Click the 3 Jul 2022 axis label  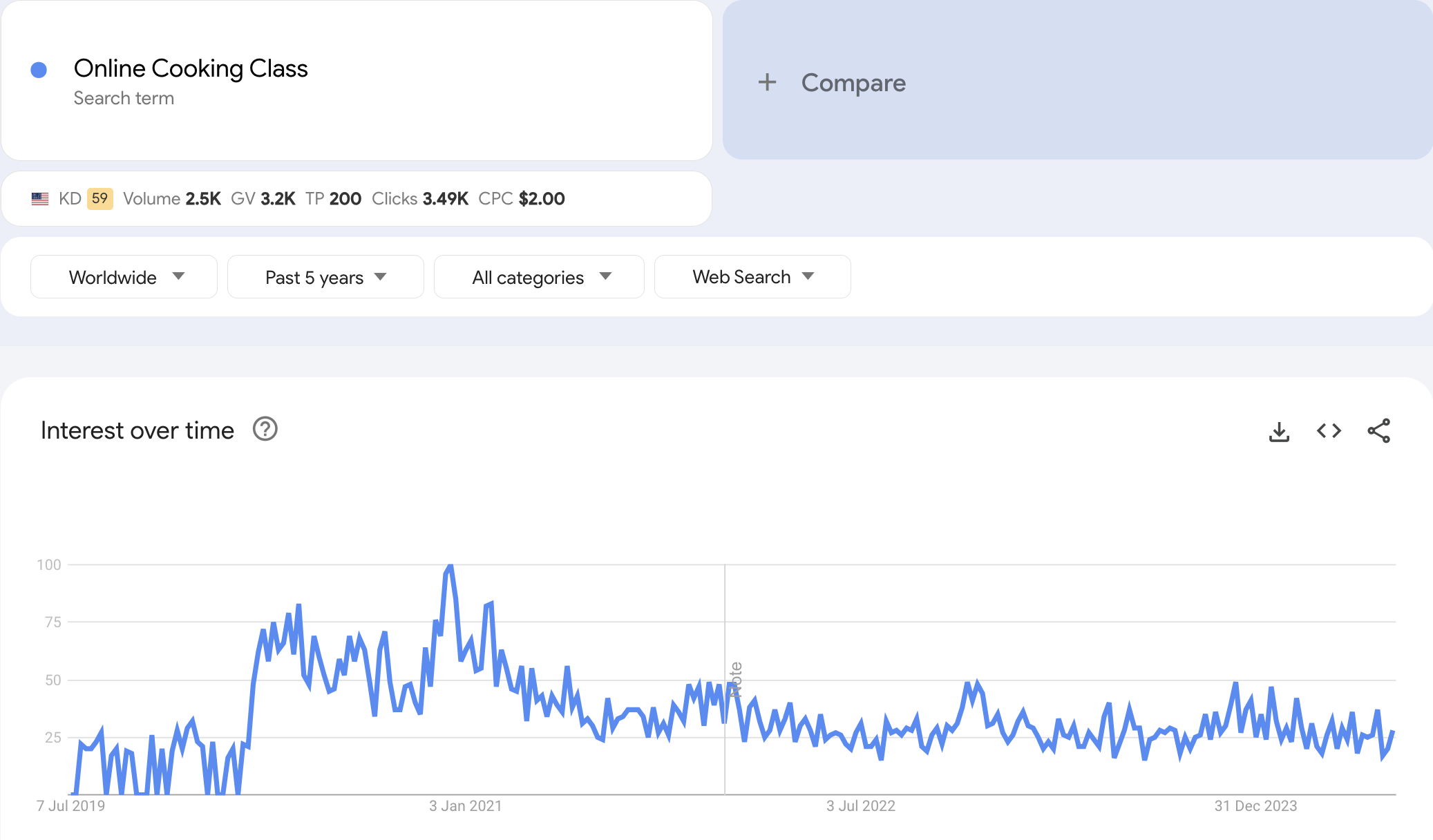click(x=860, y=805)
